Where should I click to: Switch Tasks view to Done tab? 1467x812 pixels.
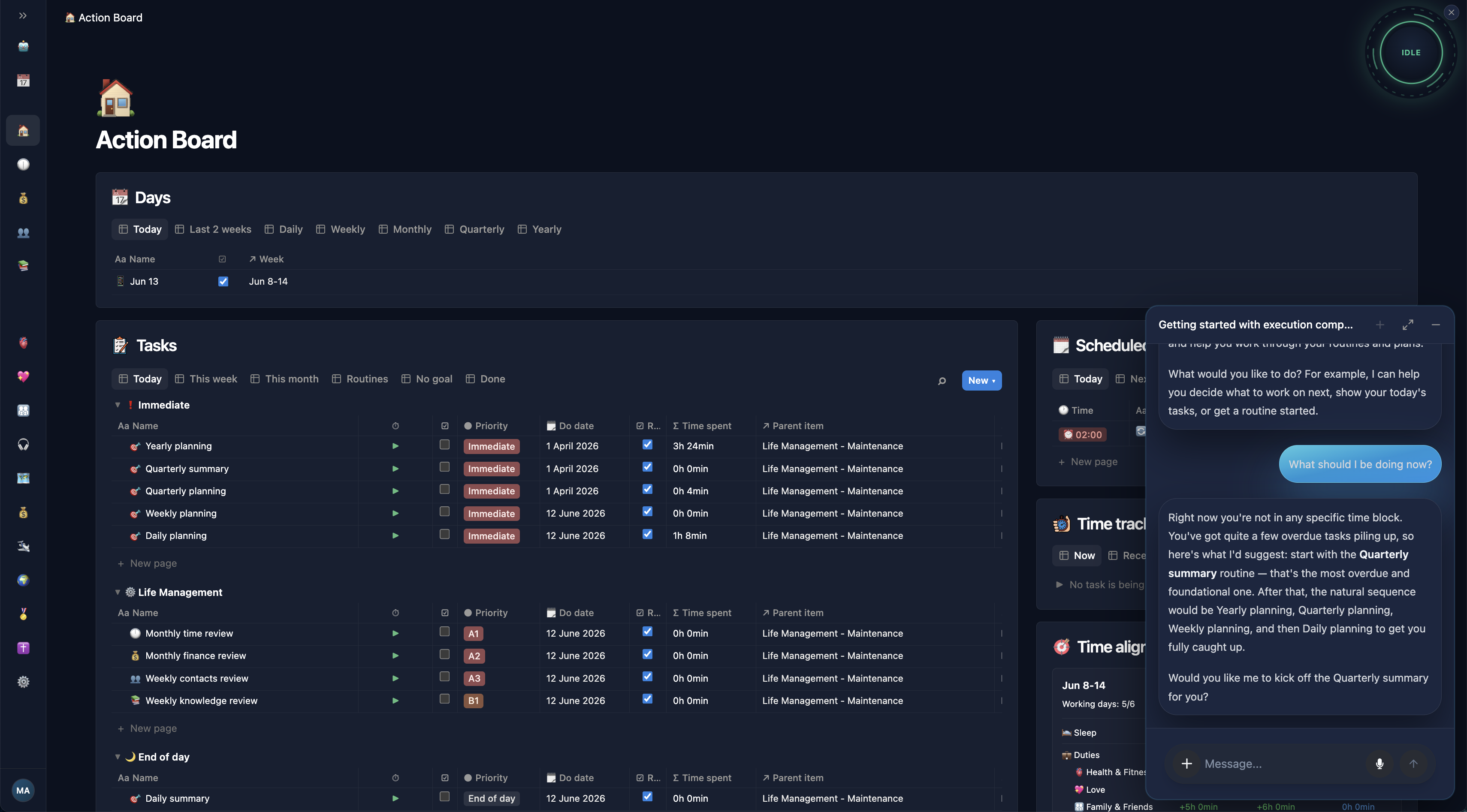click(x=485, y=379)
